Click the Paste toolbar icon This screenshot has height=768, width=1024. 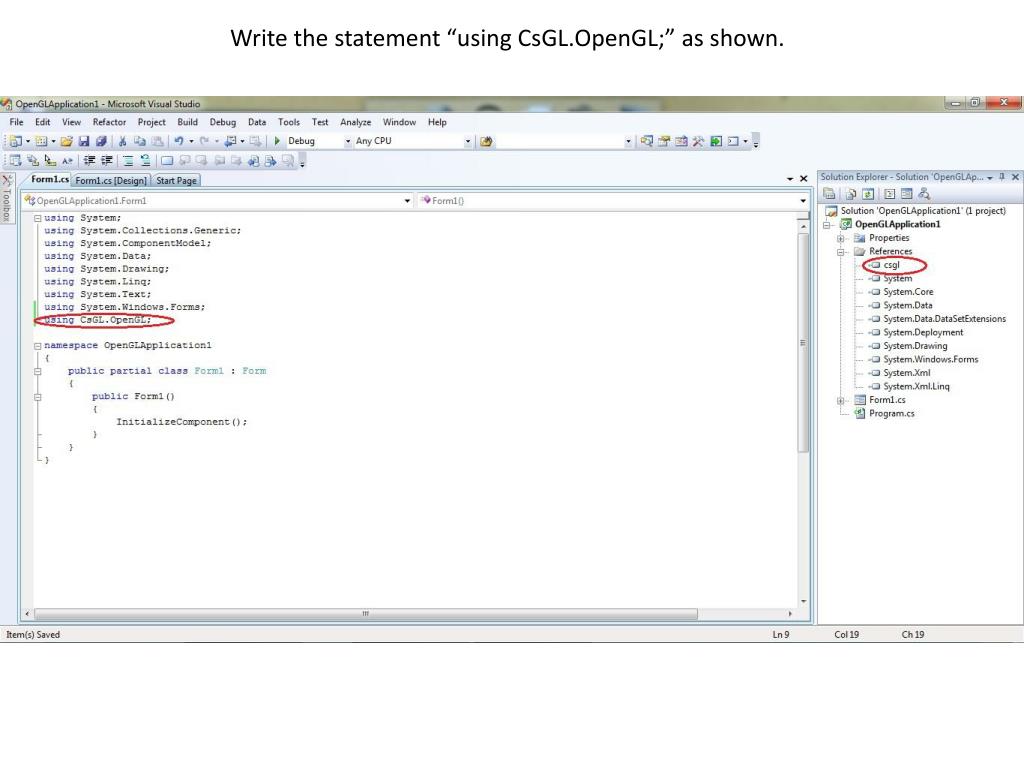coord(157,141)
